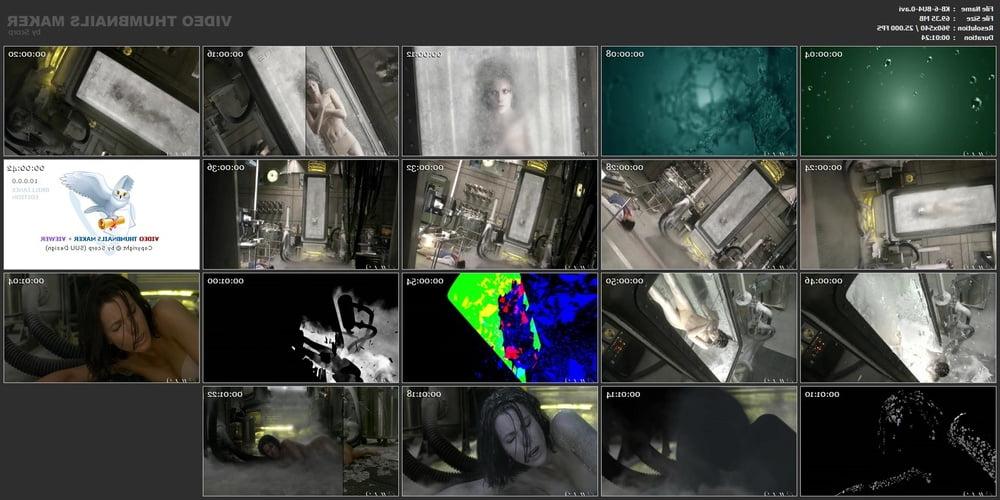Select the green bubbles thumbnail at 00:00:04
The height and width of the screenshot is (500, 1000).
pyautogui.click(x=897, y=101)
